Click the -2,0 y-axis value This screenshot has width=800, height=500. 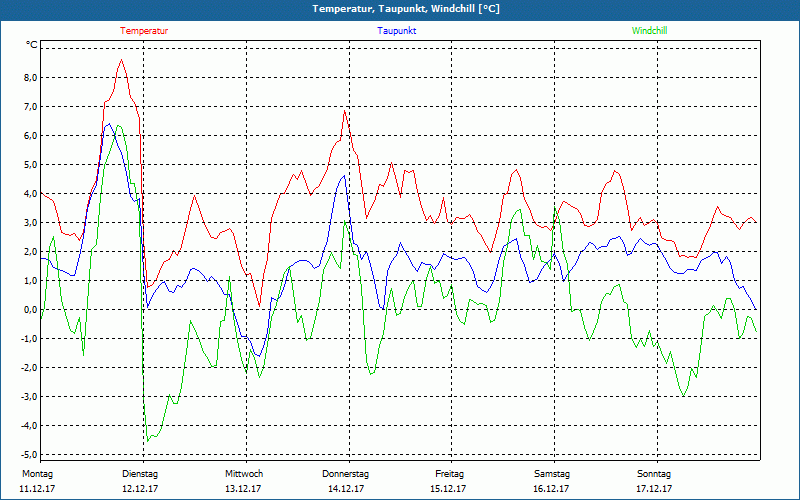tap(29, 368)
